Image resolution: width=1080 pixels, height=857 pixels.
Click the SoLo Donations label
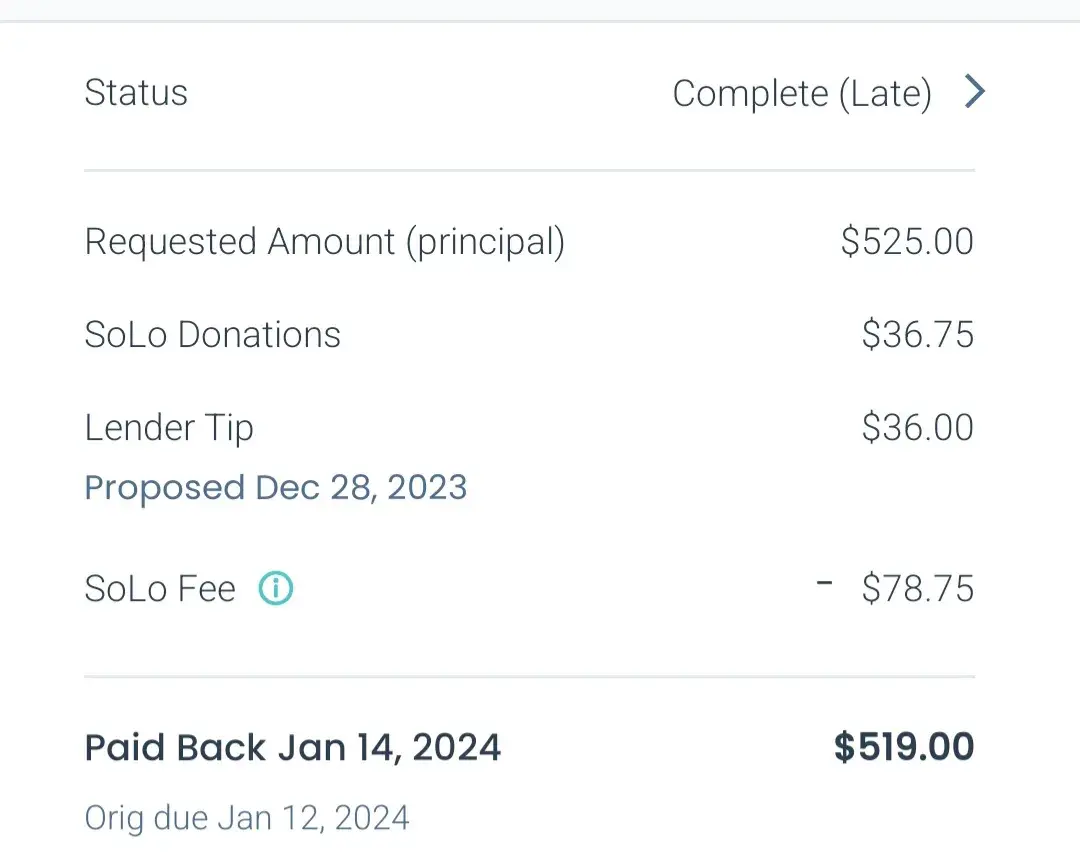[212, 335]
